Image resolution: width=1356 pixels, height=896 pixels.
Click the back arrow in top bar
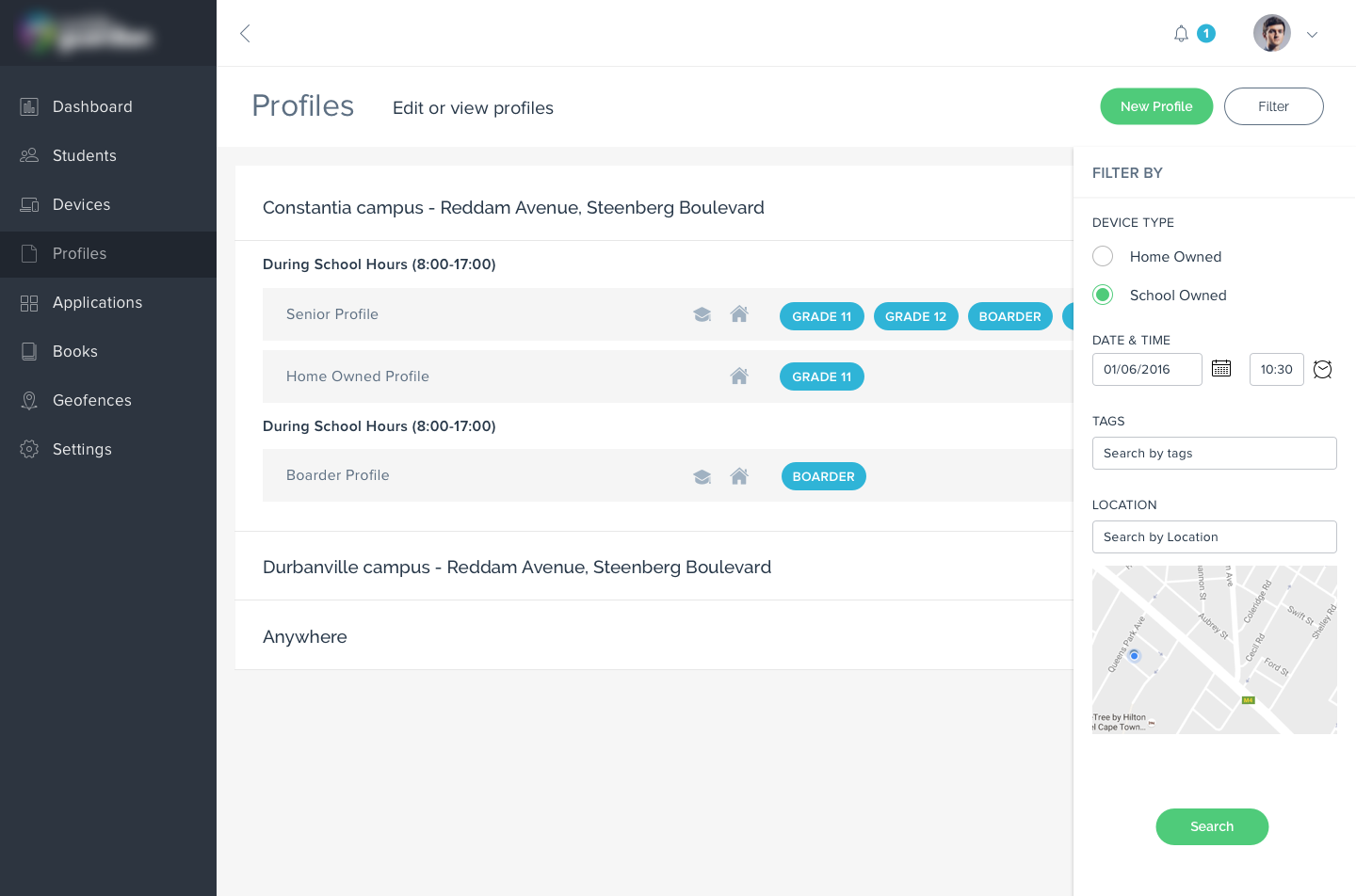coord(245,34)
